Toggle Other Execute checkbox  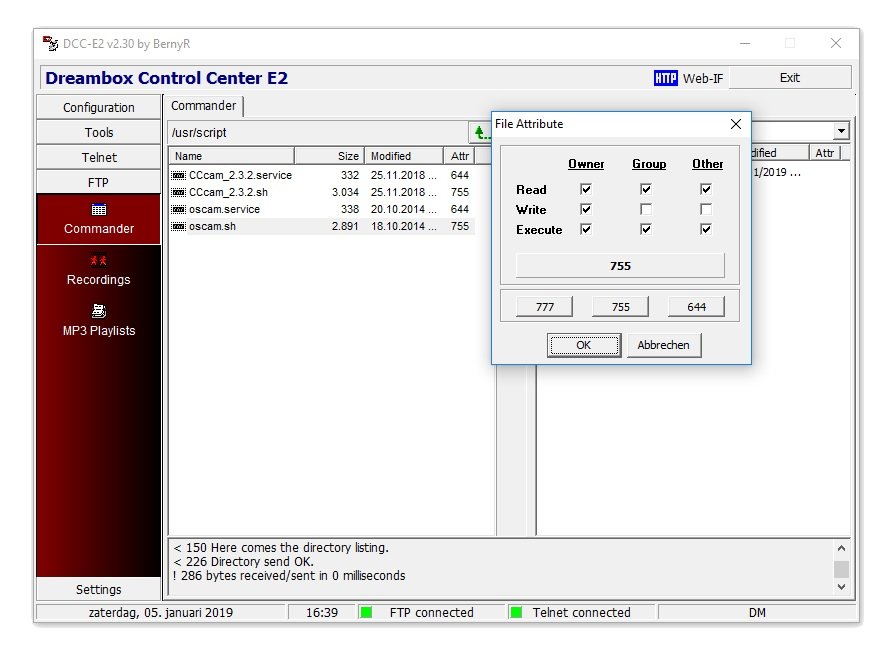click(x=706, y=229)
